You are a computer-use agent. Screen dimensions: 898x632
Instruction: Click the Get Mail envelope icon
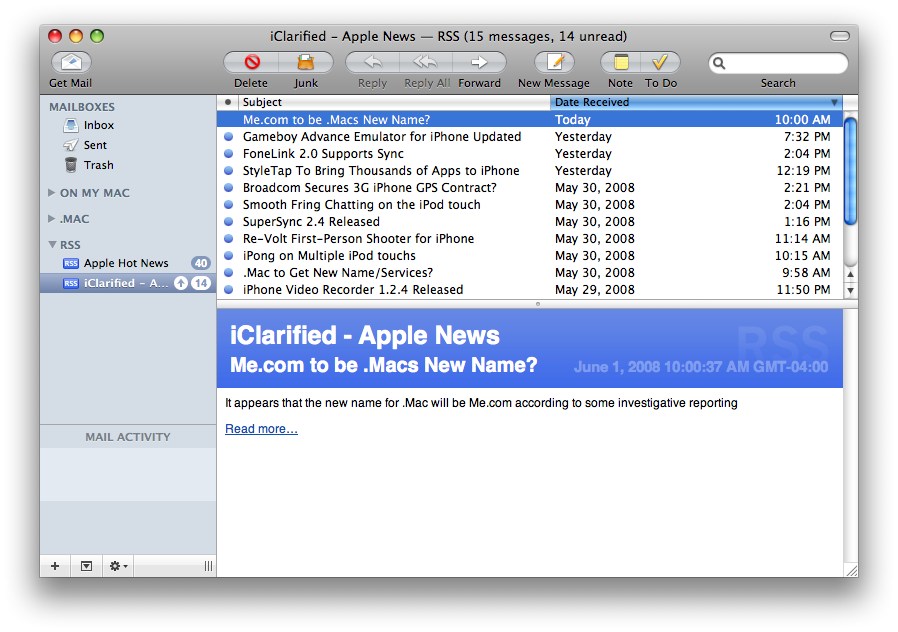pyautogui.click(x=70, y=63)
